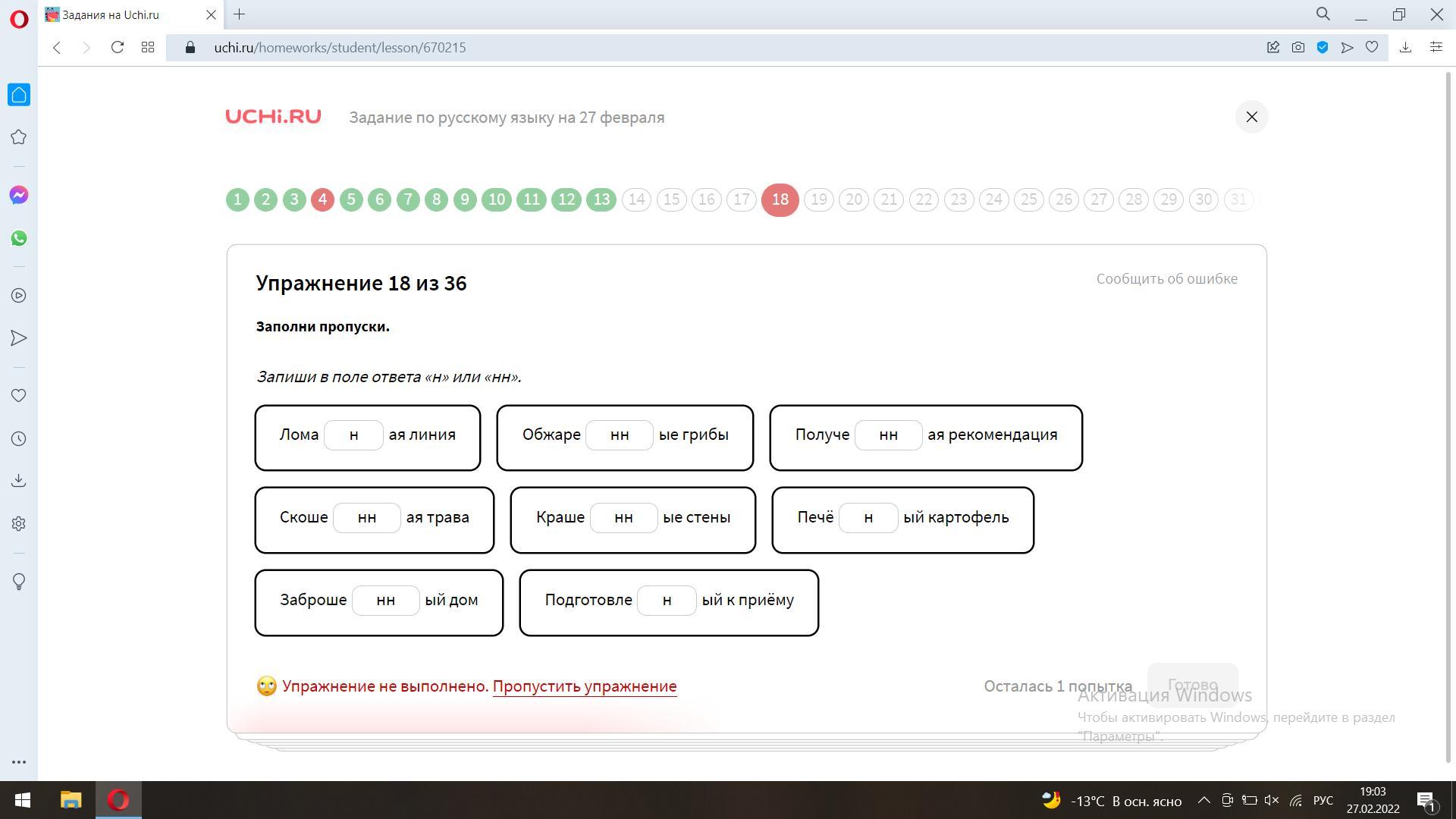Viewport: 1456px width, 819px height.
Task: Go to exercise number 4
Action: tap(322, 199)
